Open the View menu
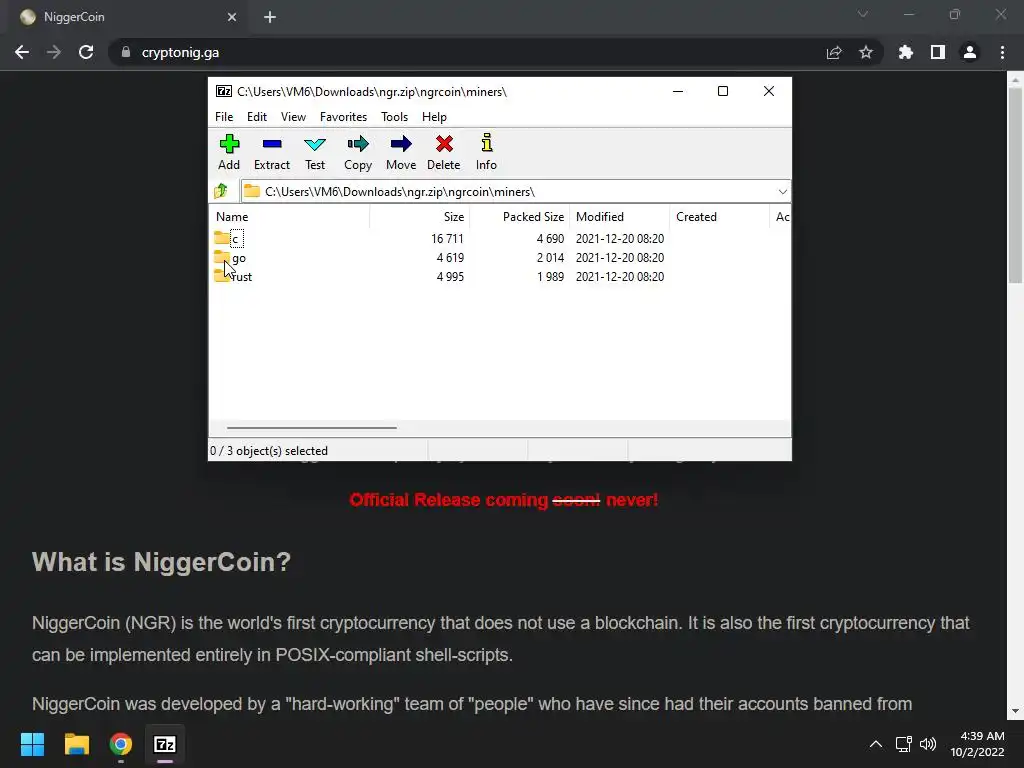 click(293, 117)
